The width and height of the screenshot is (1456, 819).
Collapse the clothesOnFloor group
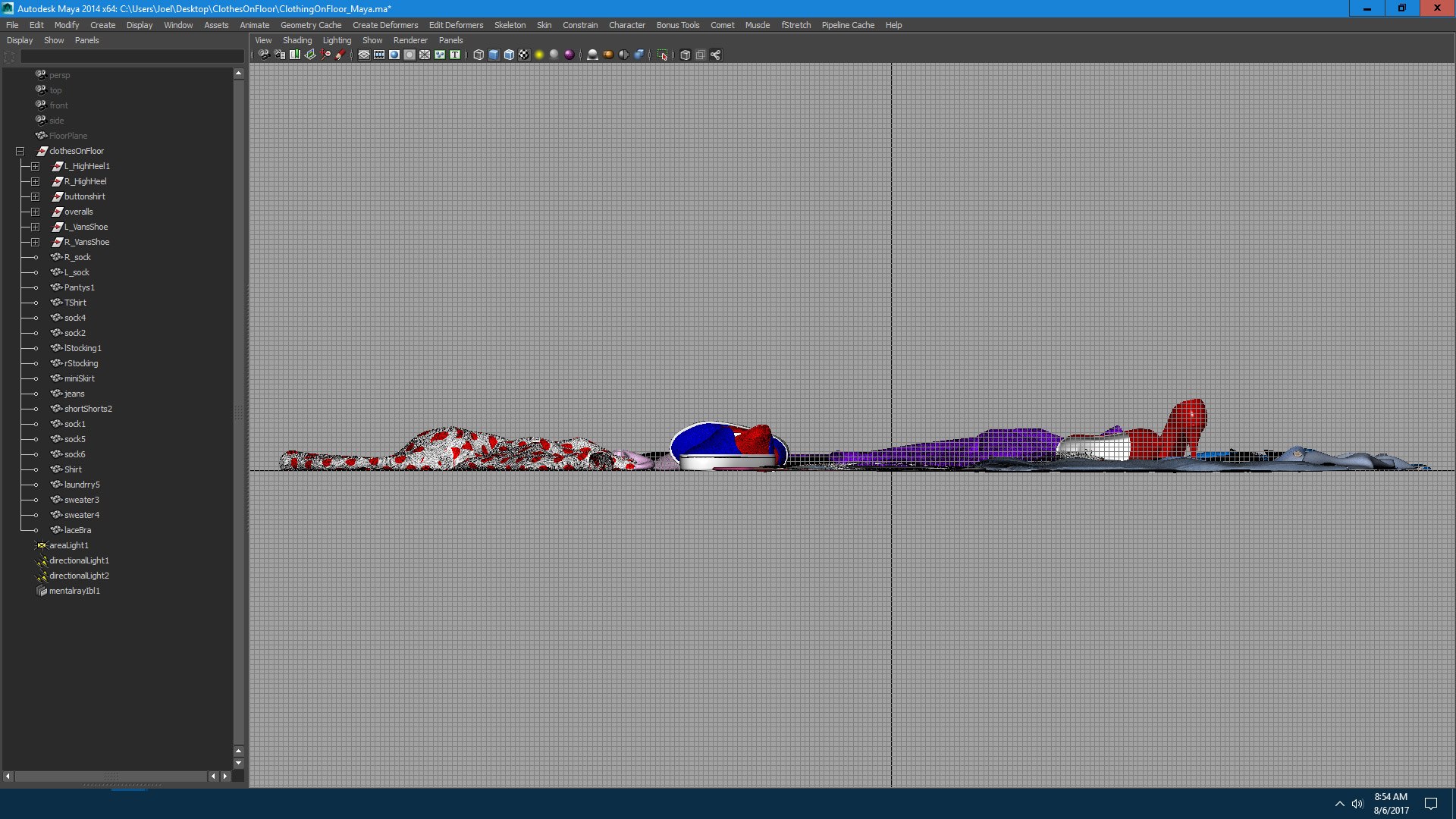point(20,151)
